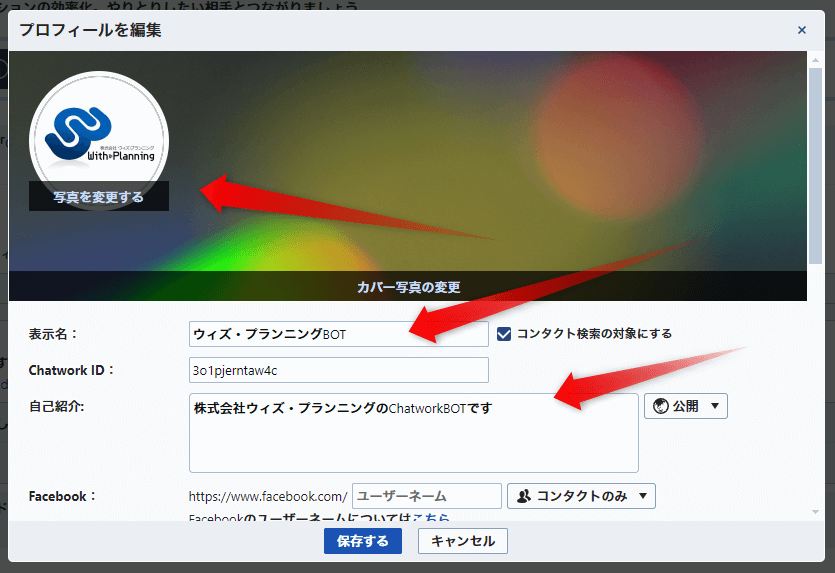Click the 自己紹介 label
This screenshot has width=835, height=573.
tap(56, 406)
